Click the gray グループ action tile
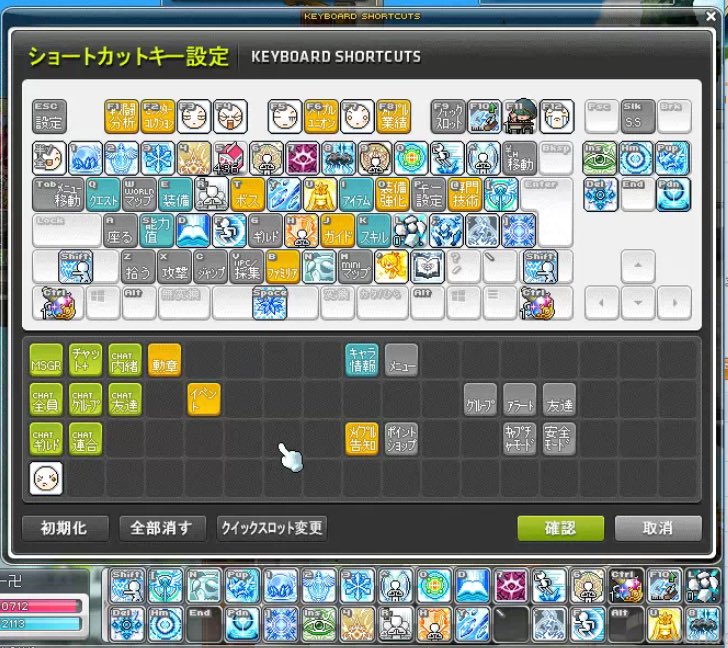Viewport: 728px width, 648px height. 480,399
